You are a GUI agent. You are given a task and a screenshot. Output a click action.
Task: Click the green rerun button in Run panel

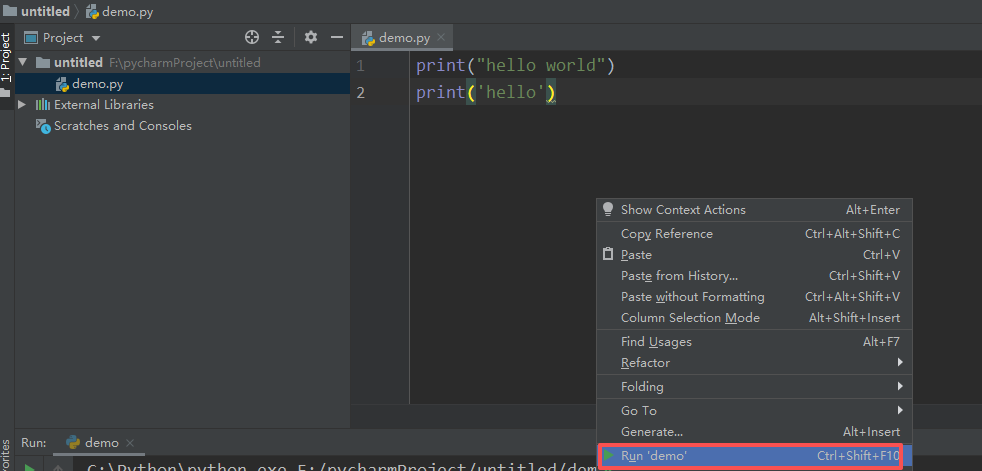click(29, 466)
